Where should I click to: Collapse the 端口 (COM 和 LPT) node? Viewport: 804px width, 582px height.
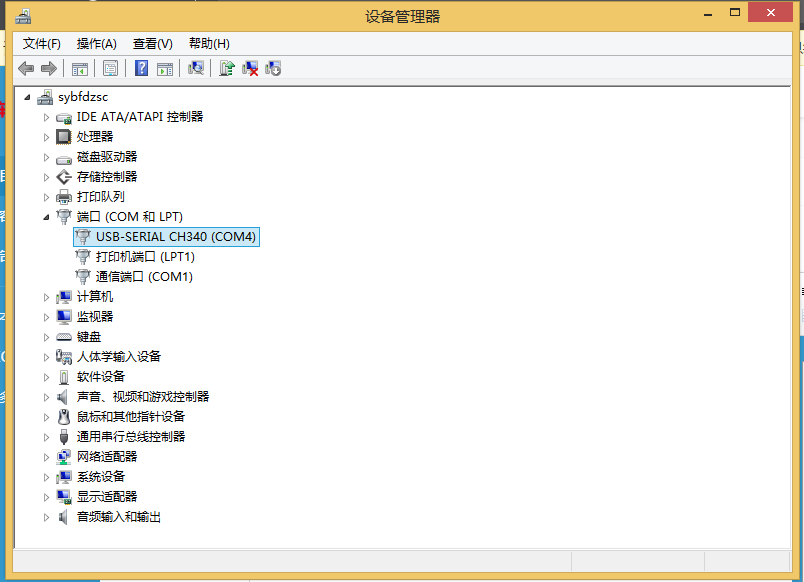(46, 217)
